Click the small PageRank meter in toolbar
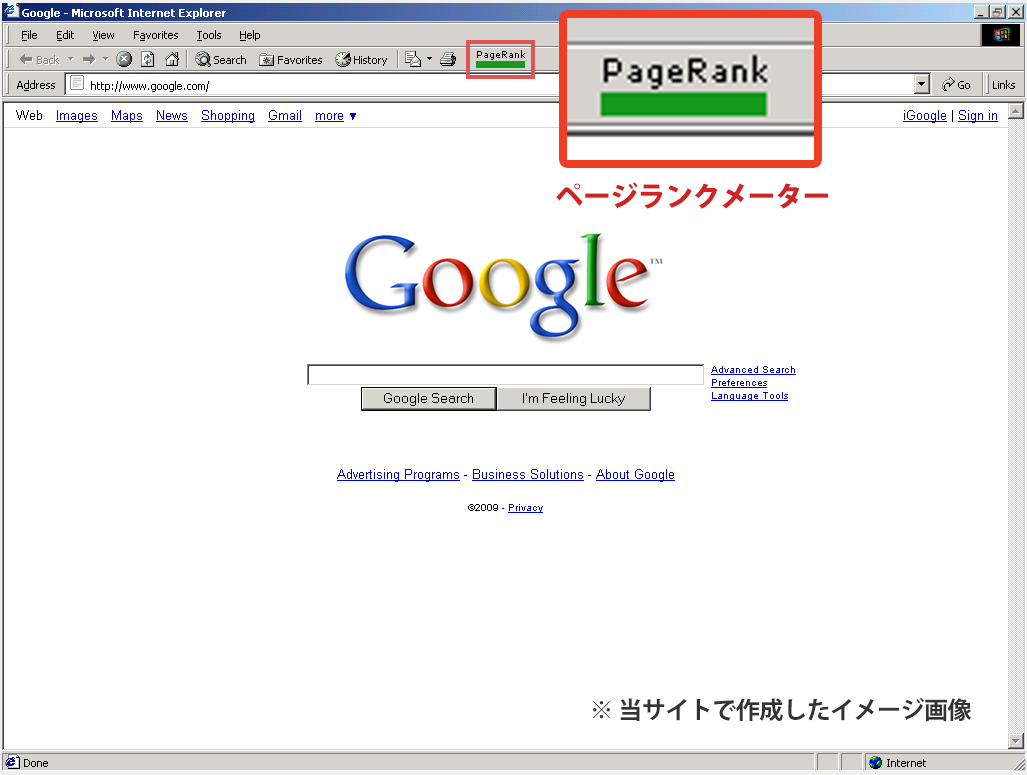This screenshot has height=775, width=1027. (x=500, y=59)
